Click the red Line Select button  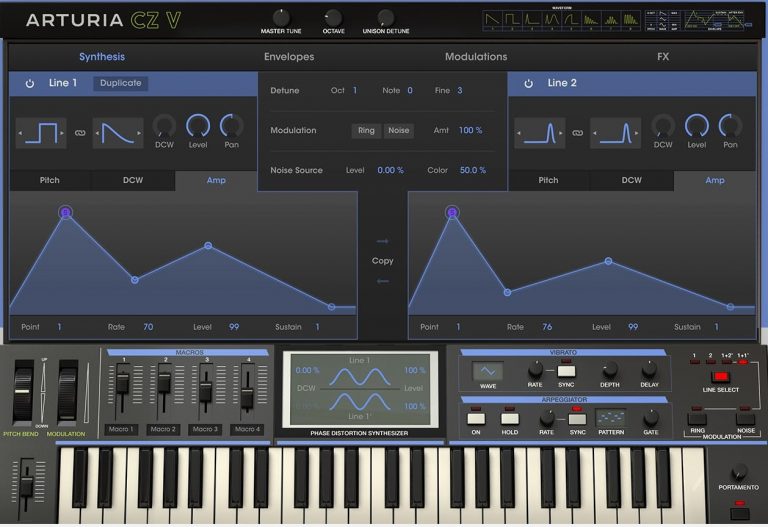720,377
